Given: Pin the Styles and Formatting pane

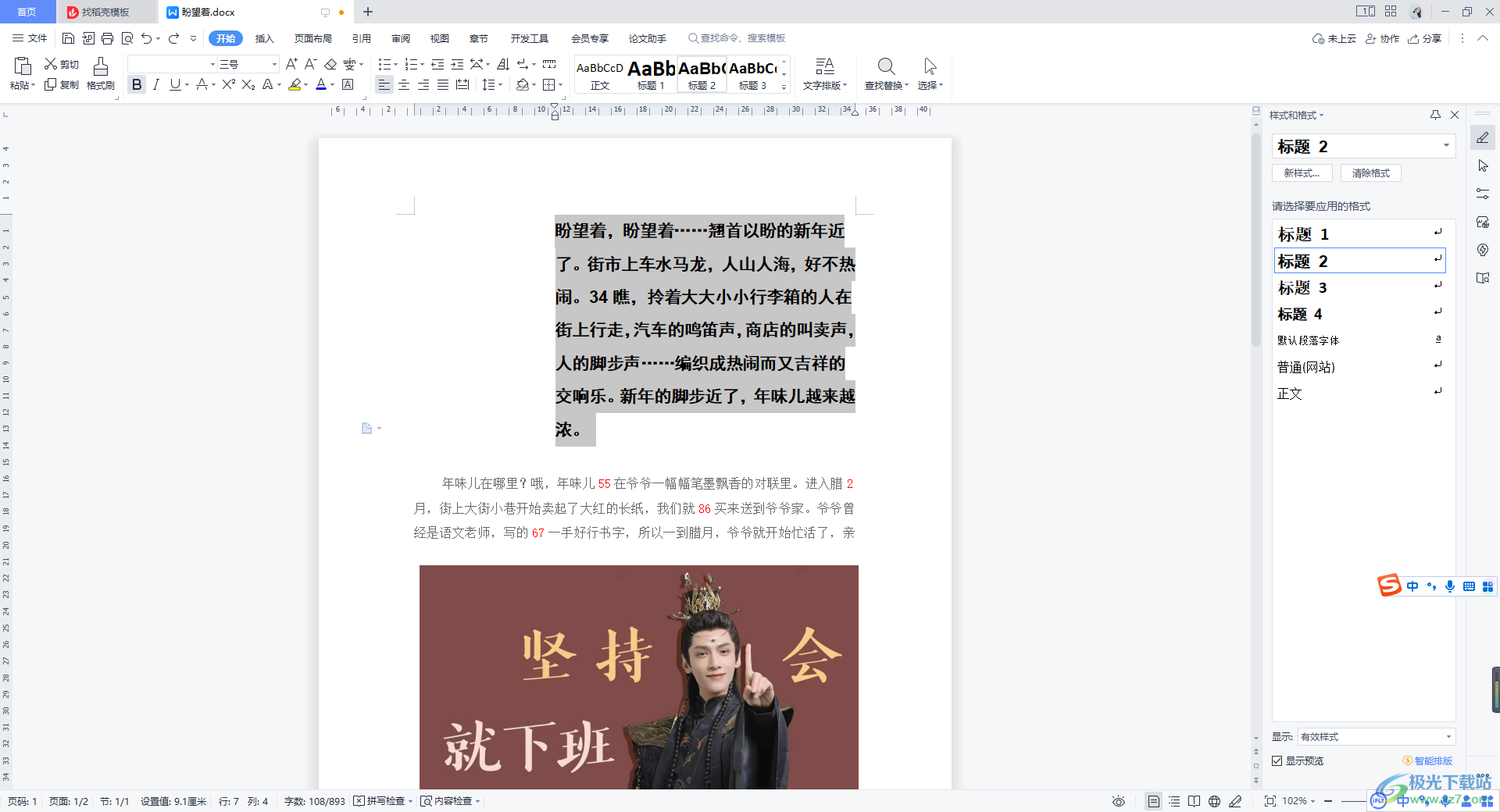Looking at the screenshot, I should pos(1435,115).
